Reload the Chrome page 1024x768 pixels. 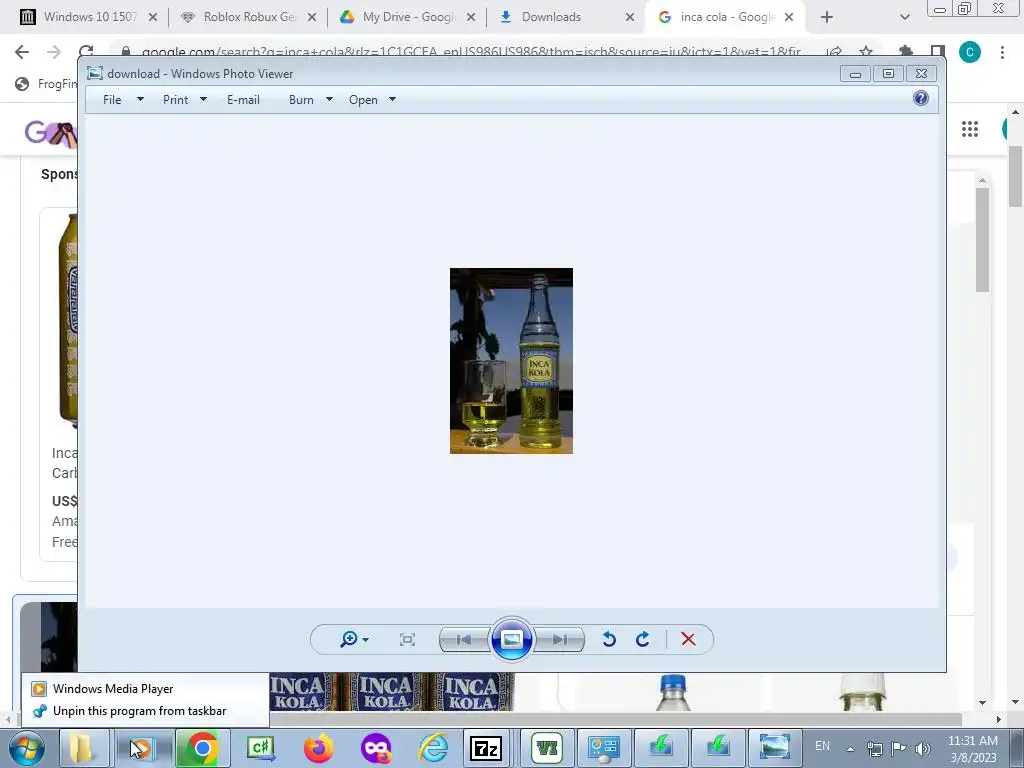(x=86, y=52)
